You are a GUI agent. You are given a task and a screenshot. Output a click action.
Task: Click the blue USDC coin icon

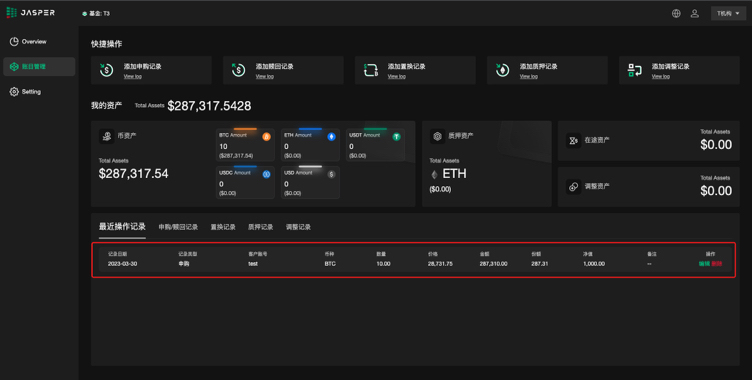click(266, 174)
